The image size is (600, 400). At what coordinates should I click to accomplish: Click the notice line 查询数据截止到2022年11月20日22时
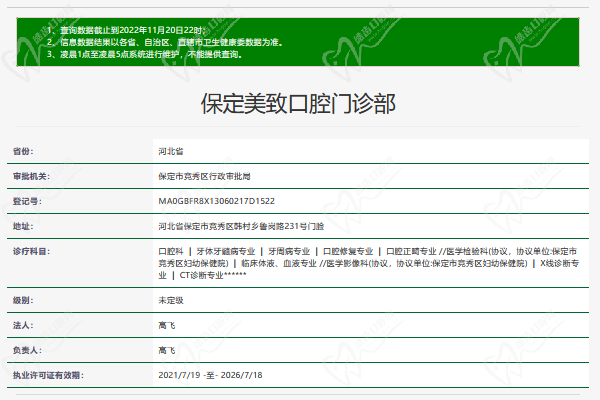126,30
